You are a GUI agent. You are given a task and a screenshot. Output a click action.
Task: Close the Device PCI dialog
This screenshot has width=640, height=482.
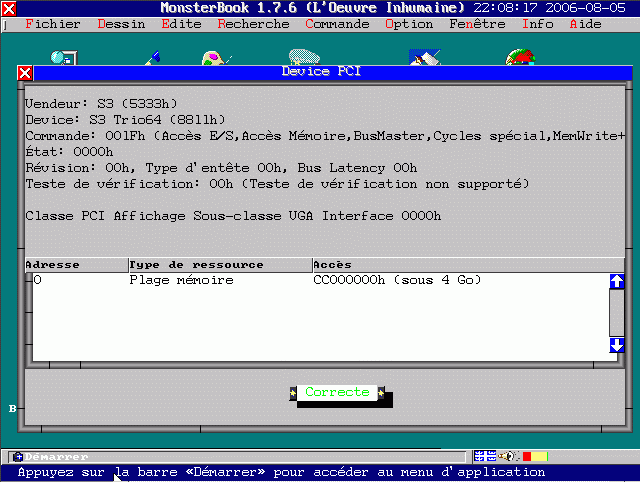25,72
